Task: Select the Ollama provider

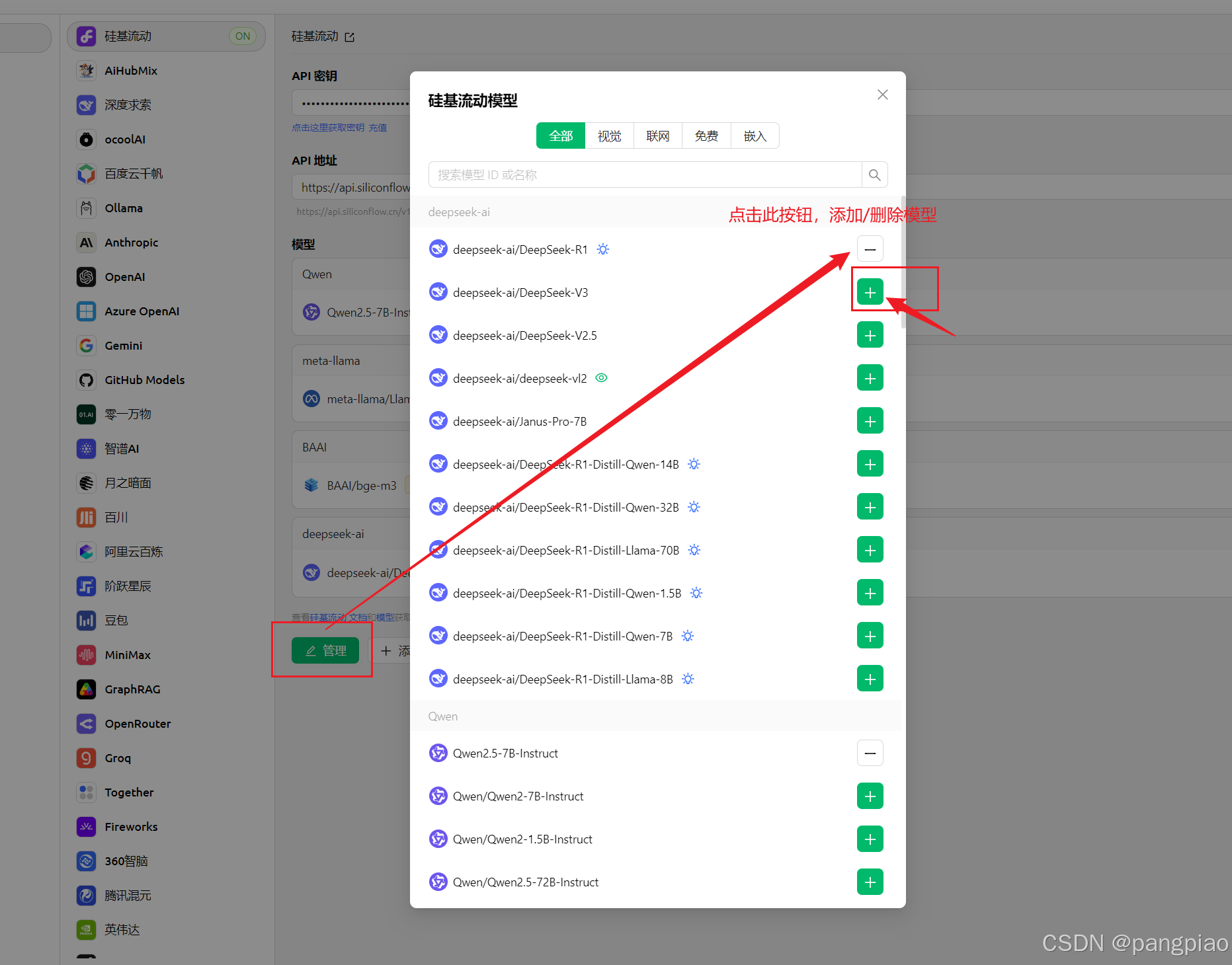Action: click(165, 208)
